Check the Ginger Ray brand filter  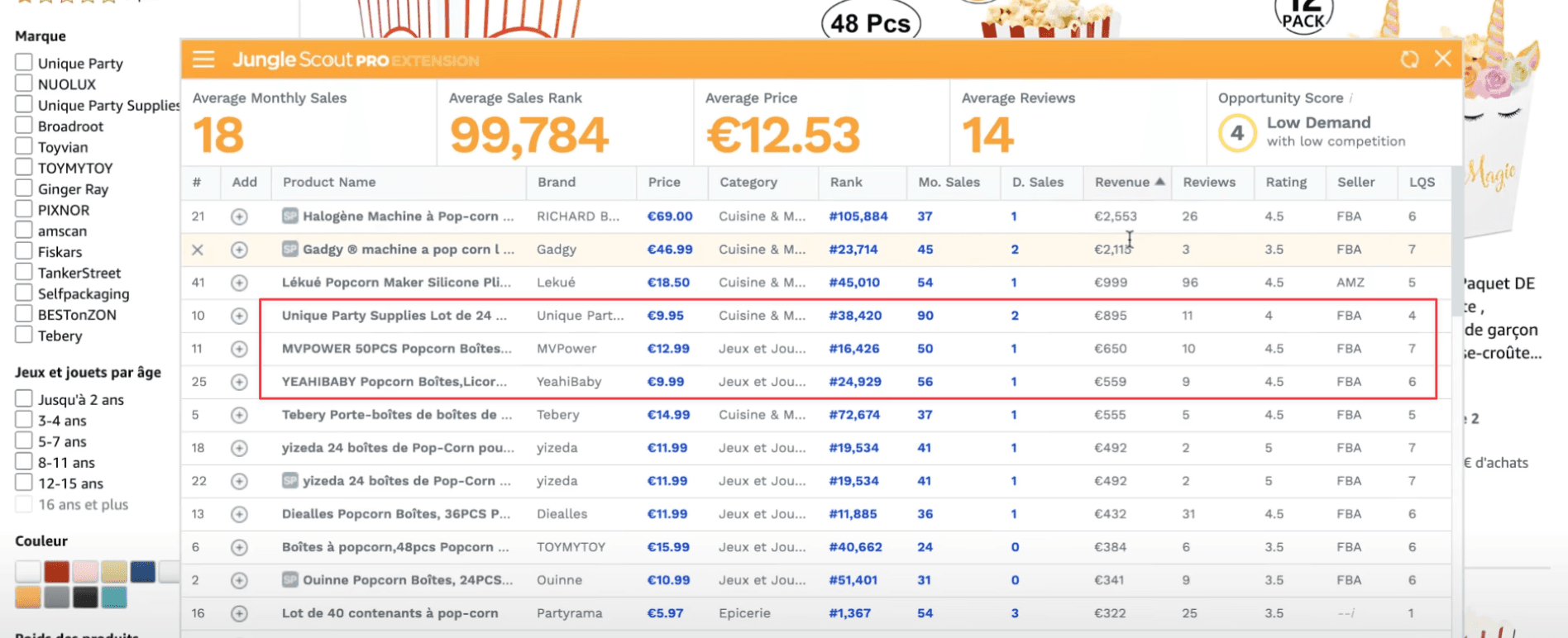(x=24, y=188)
